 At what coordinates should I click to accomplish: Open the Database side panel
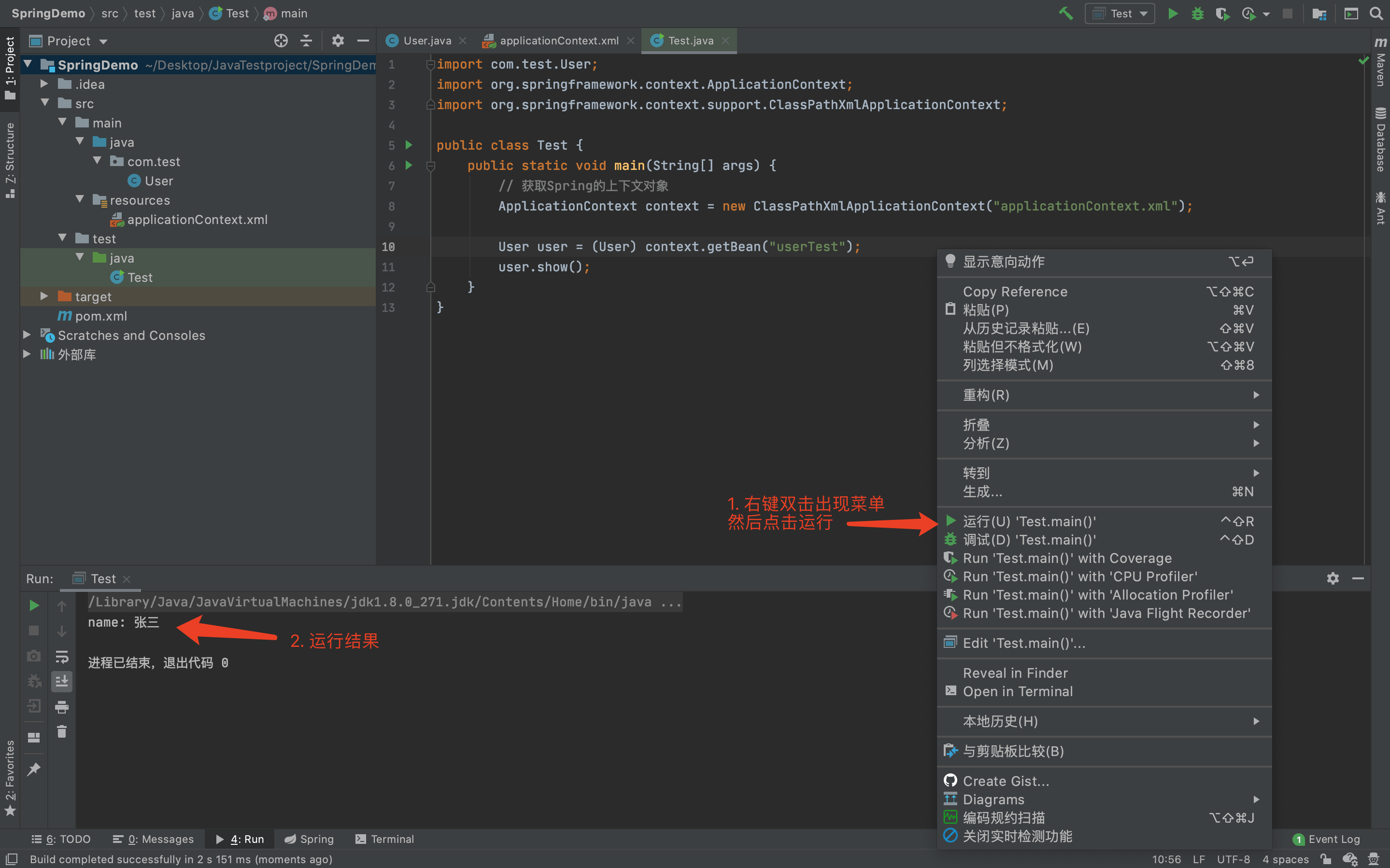click(x=1380, y=139)
